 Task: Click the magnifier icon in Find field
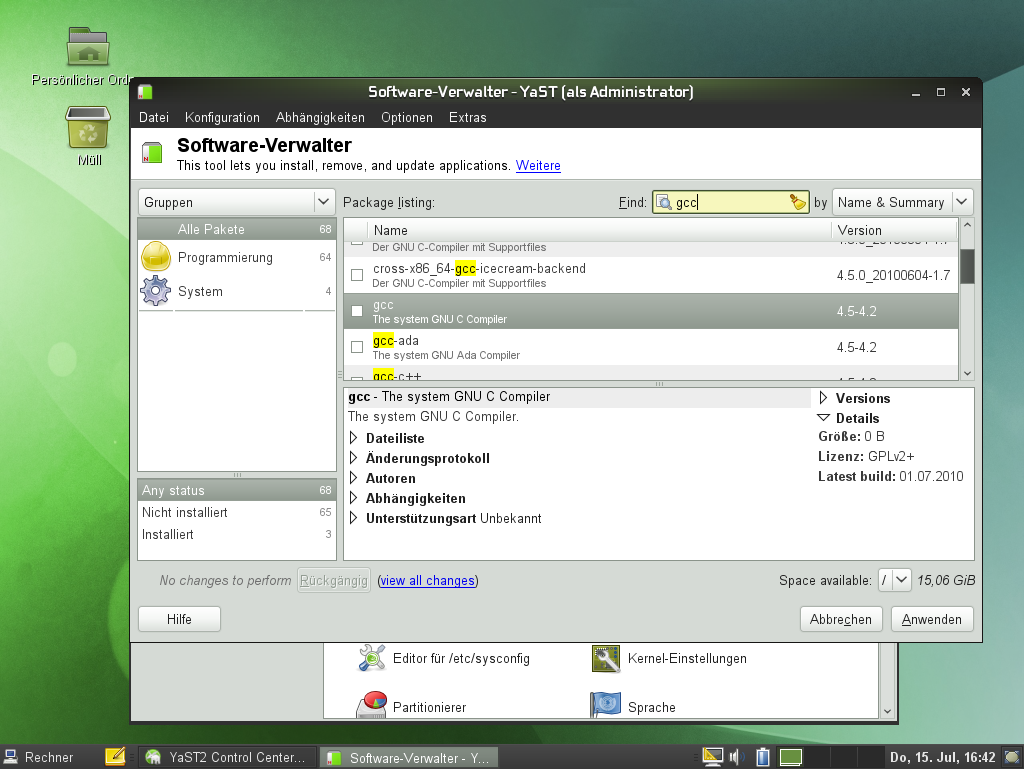pyautogui.click(x=665, y=202)
